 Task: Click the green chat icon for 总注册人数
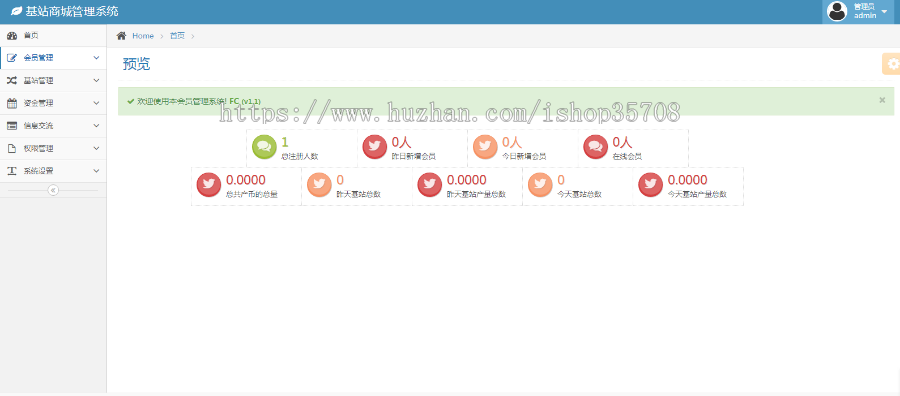click(x=264, y=147)
